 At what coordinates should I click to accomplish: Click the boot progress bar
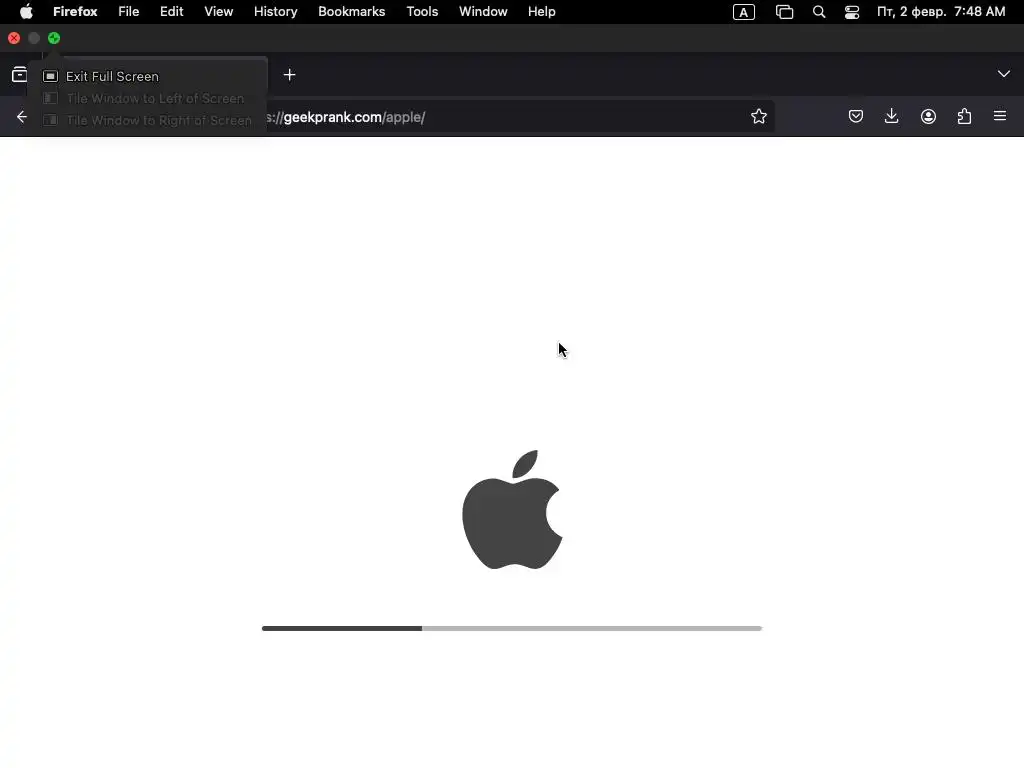(512, 628)
